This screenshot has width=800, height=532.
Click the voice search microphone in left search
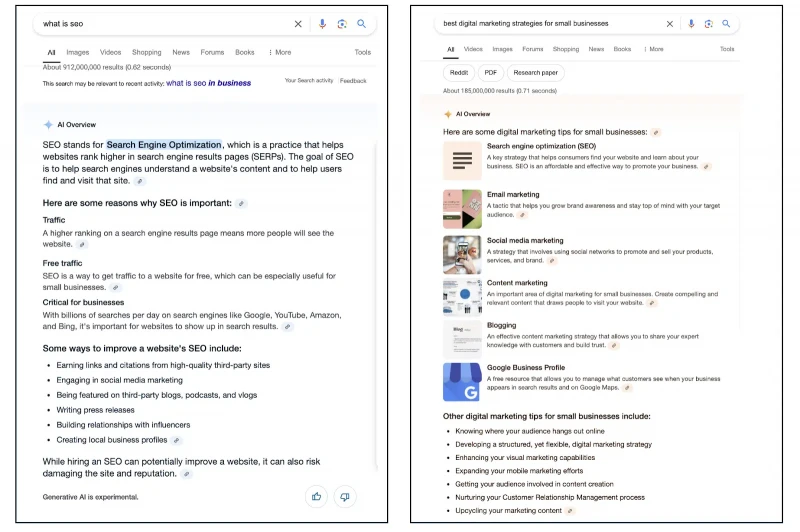pos(322,24)
